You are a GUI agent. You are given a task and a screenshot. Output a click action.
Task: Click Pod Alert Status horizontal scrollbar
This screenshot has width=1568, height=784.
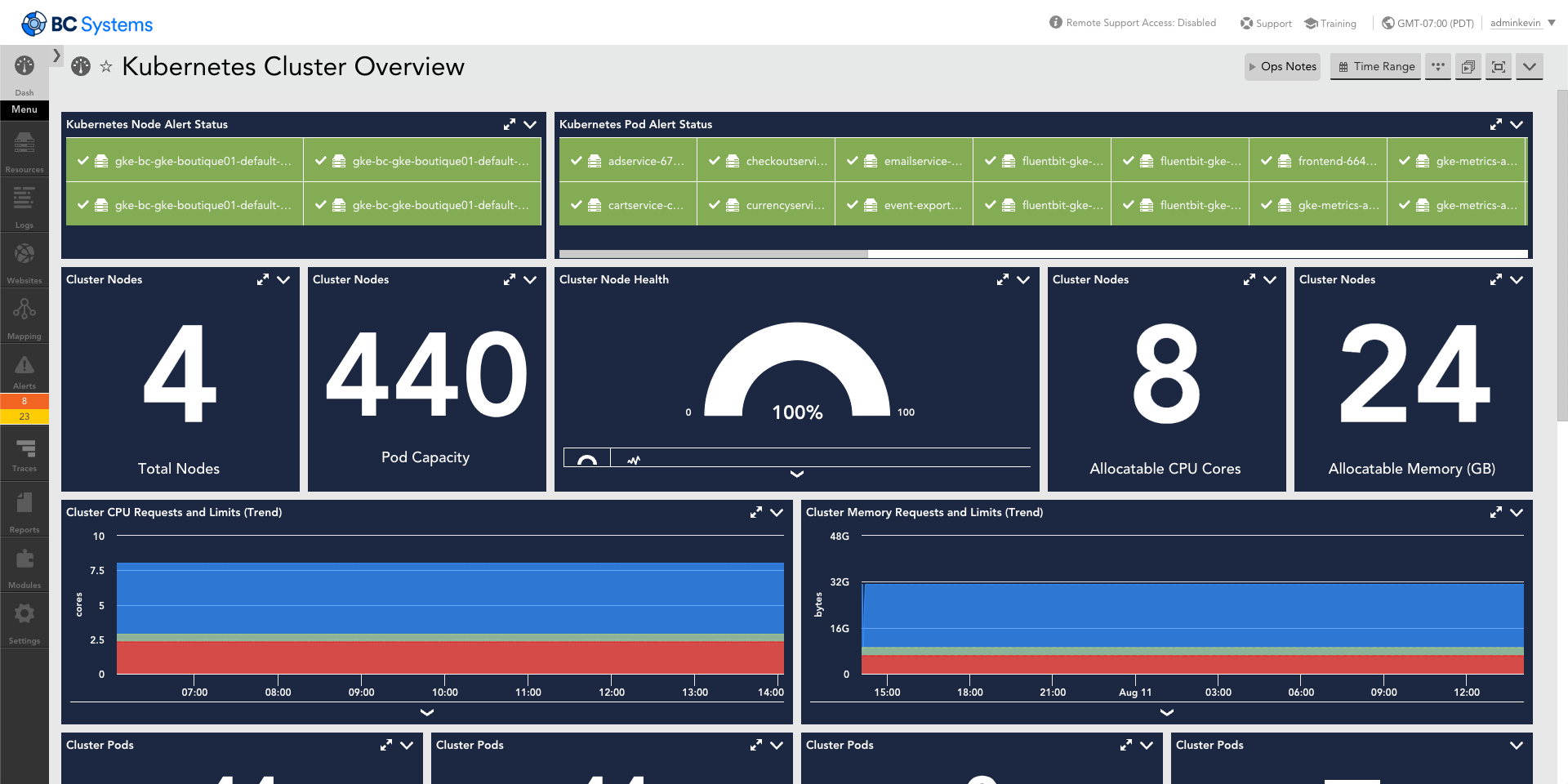click(x=714, y=254)
